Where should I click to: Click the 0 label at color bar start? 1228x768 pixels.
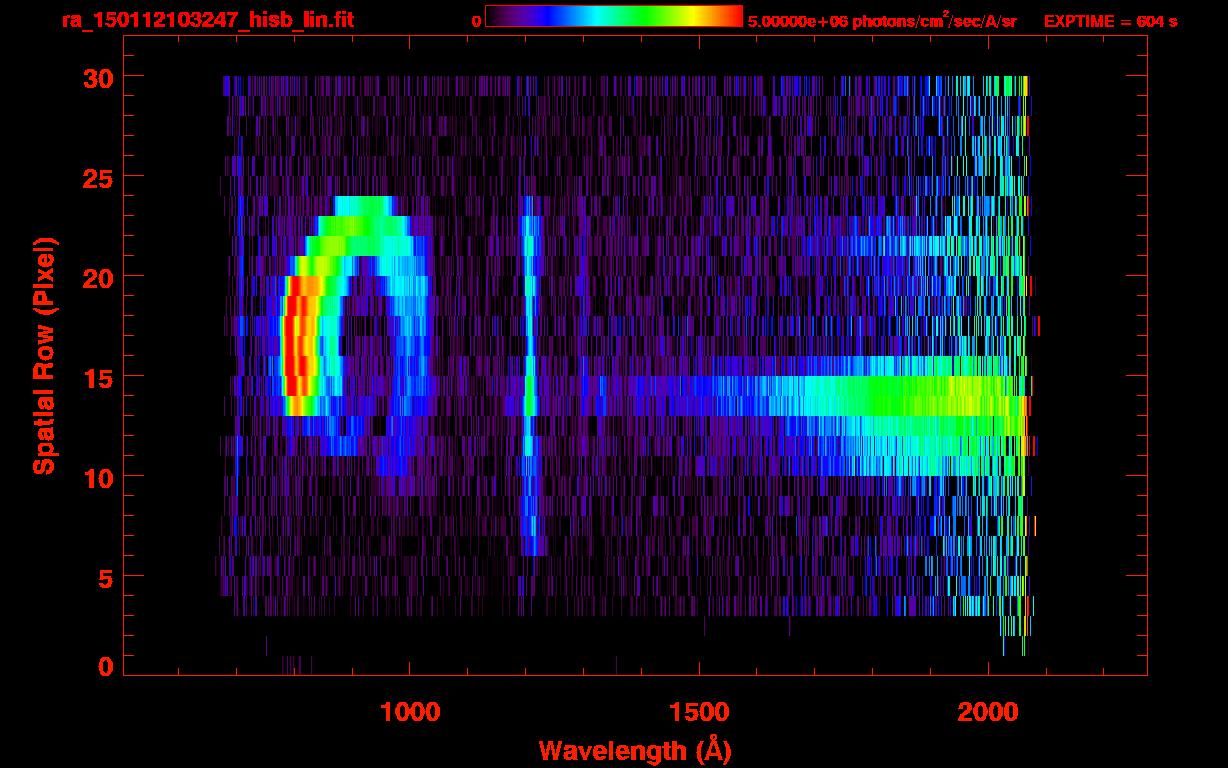pyautogui.click(x=476, y=21)
